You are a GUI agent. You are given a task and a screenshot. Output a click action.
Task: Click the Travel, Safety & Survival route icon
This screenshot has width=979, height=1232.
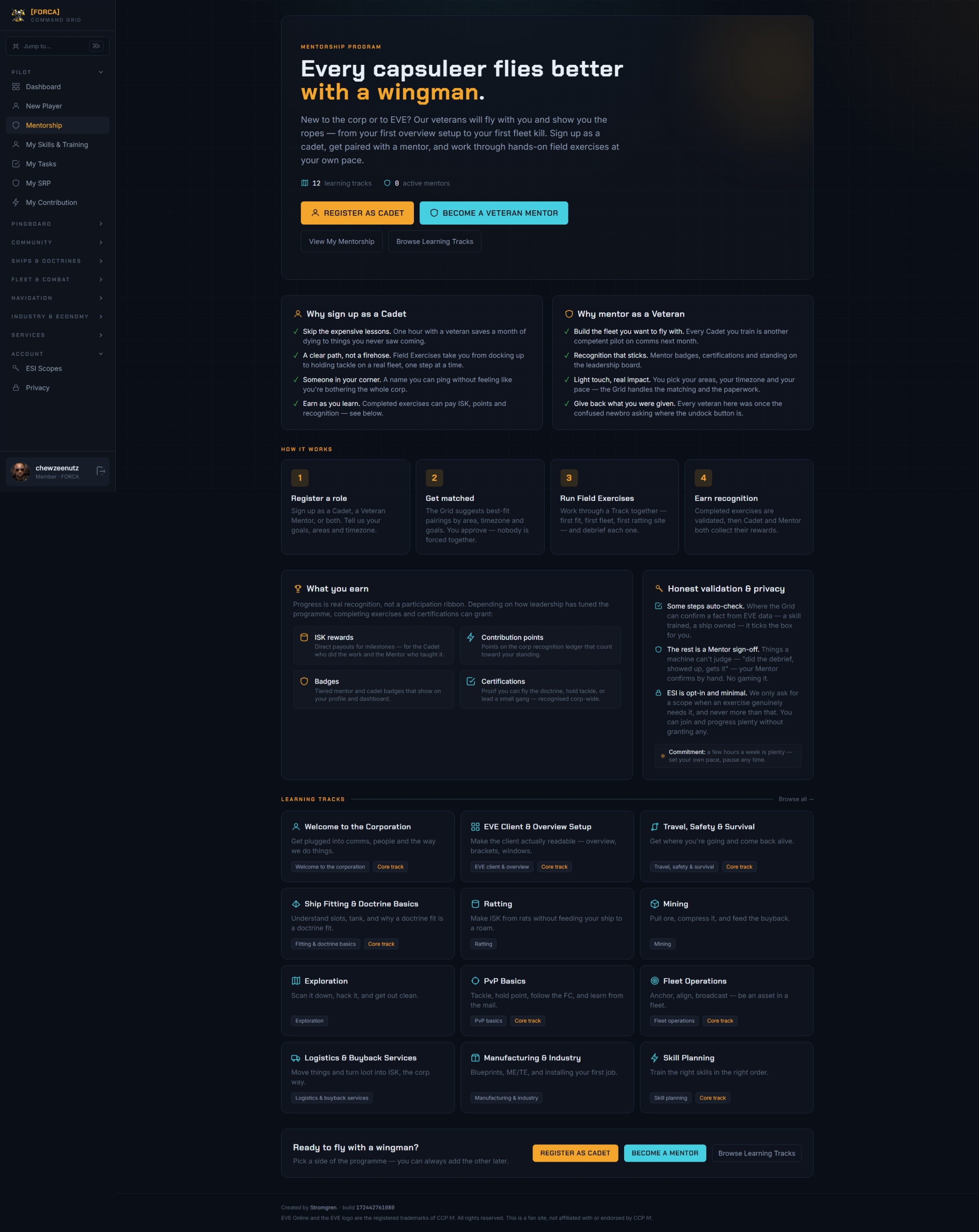pyautogui.click(x=655, y=827)
